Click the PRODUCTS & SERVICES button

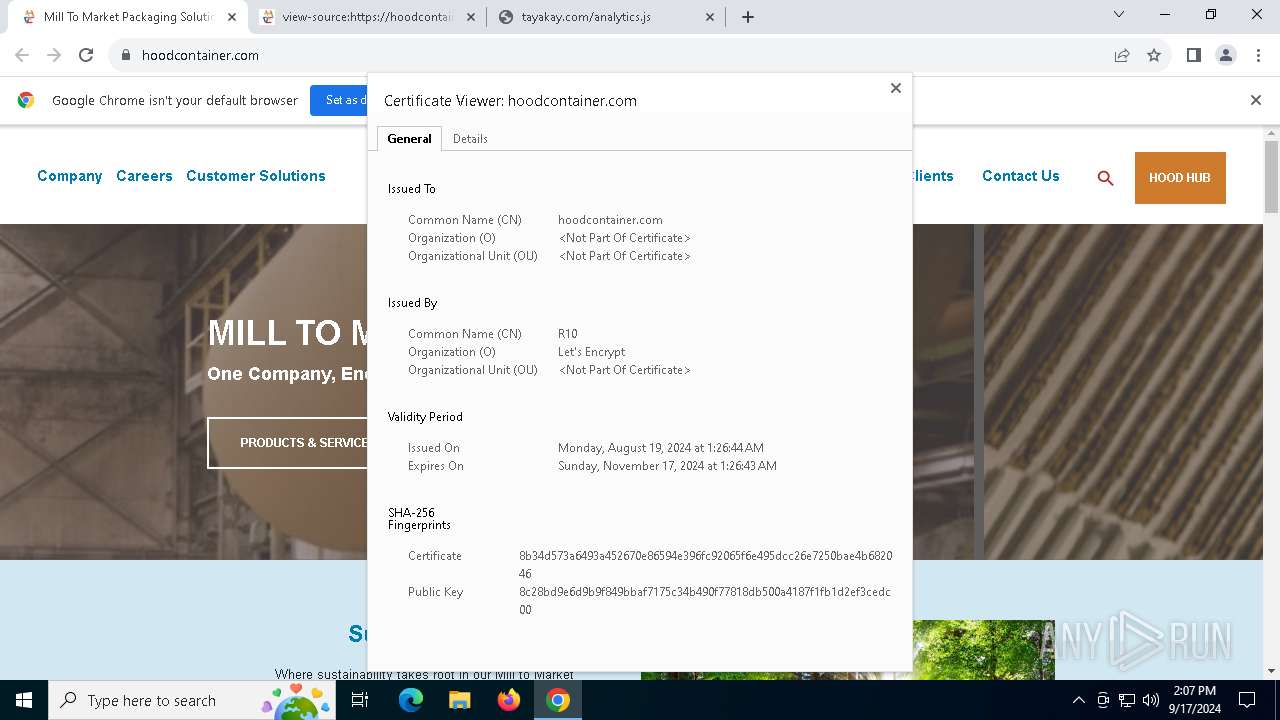pos(288,443)
